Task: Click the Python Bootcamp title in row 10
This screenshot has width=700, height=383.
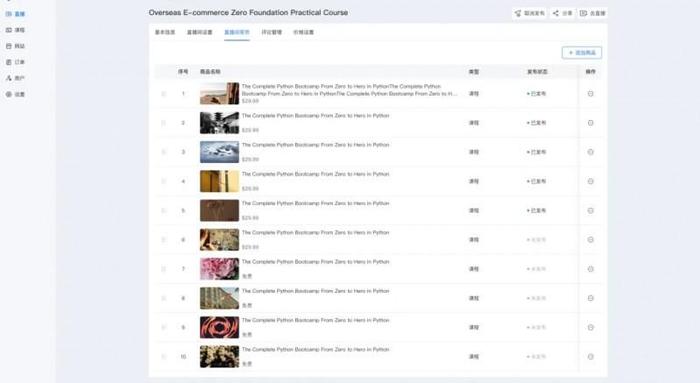Action: 315,350
